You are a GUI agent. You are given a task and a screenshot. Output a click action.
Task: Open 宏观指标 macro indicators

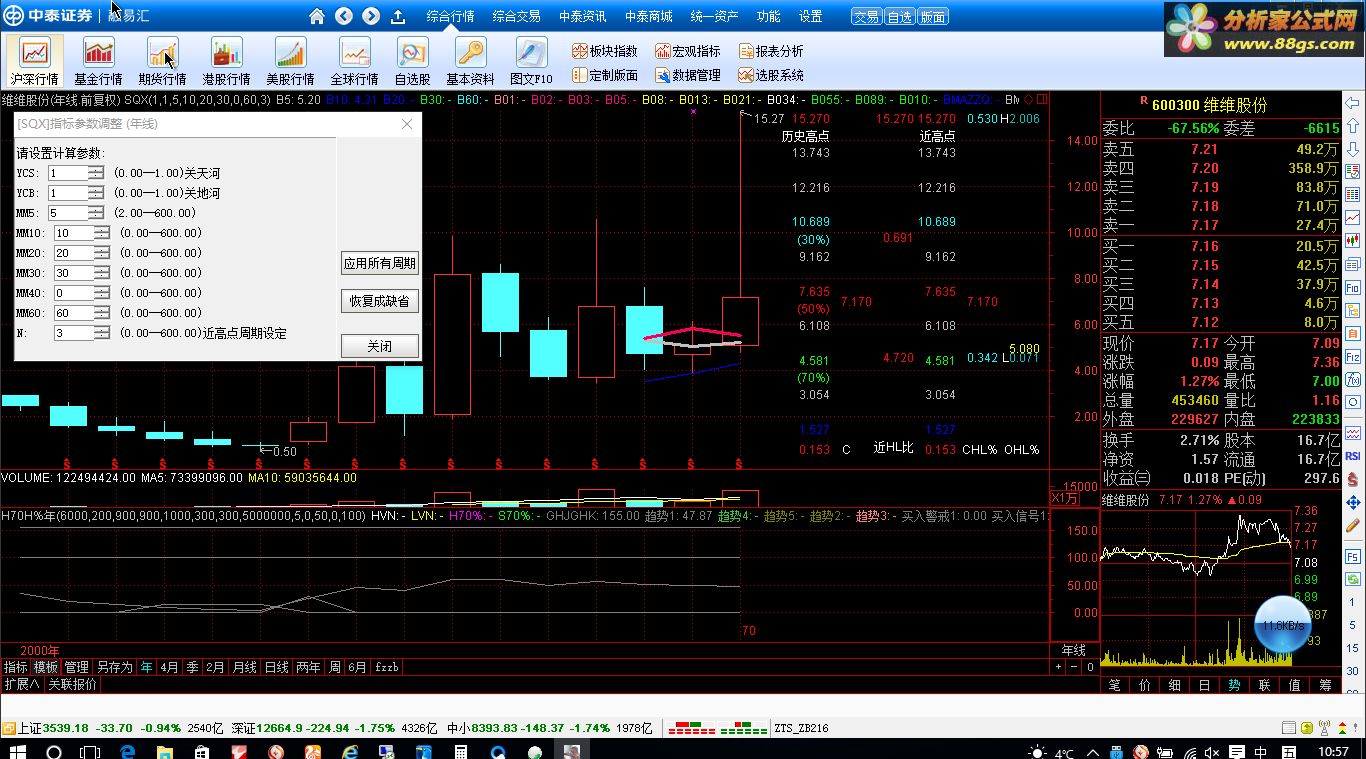pyautogui.click(x=688, y=51)
